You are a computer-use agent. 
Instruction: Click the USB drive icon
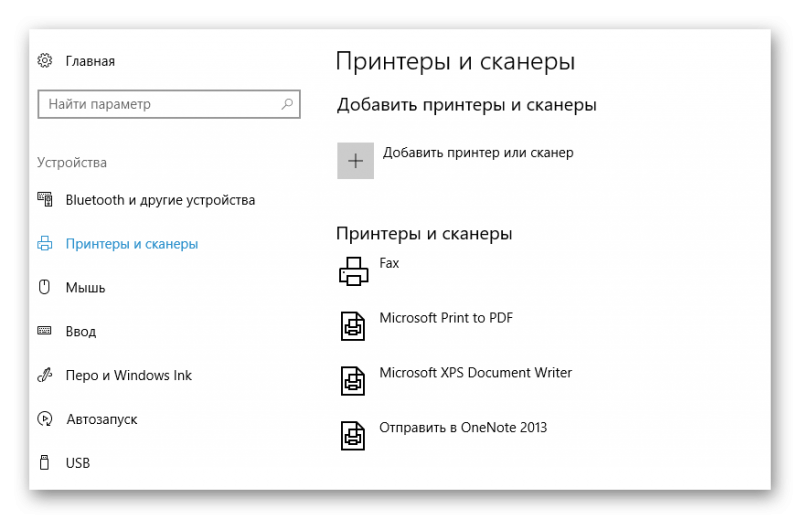45,463
